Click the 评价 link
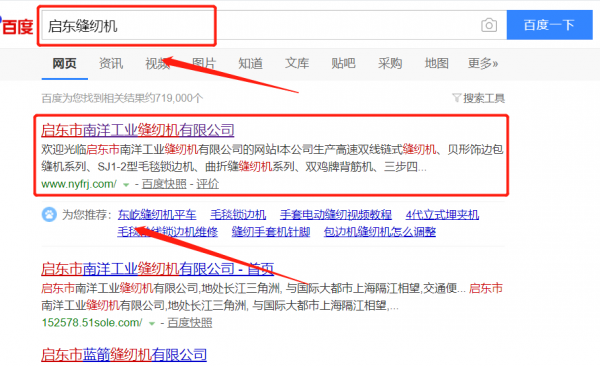The width and height of the screenshot is (600, 366). coord(207,184)
